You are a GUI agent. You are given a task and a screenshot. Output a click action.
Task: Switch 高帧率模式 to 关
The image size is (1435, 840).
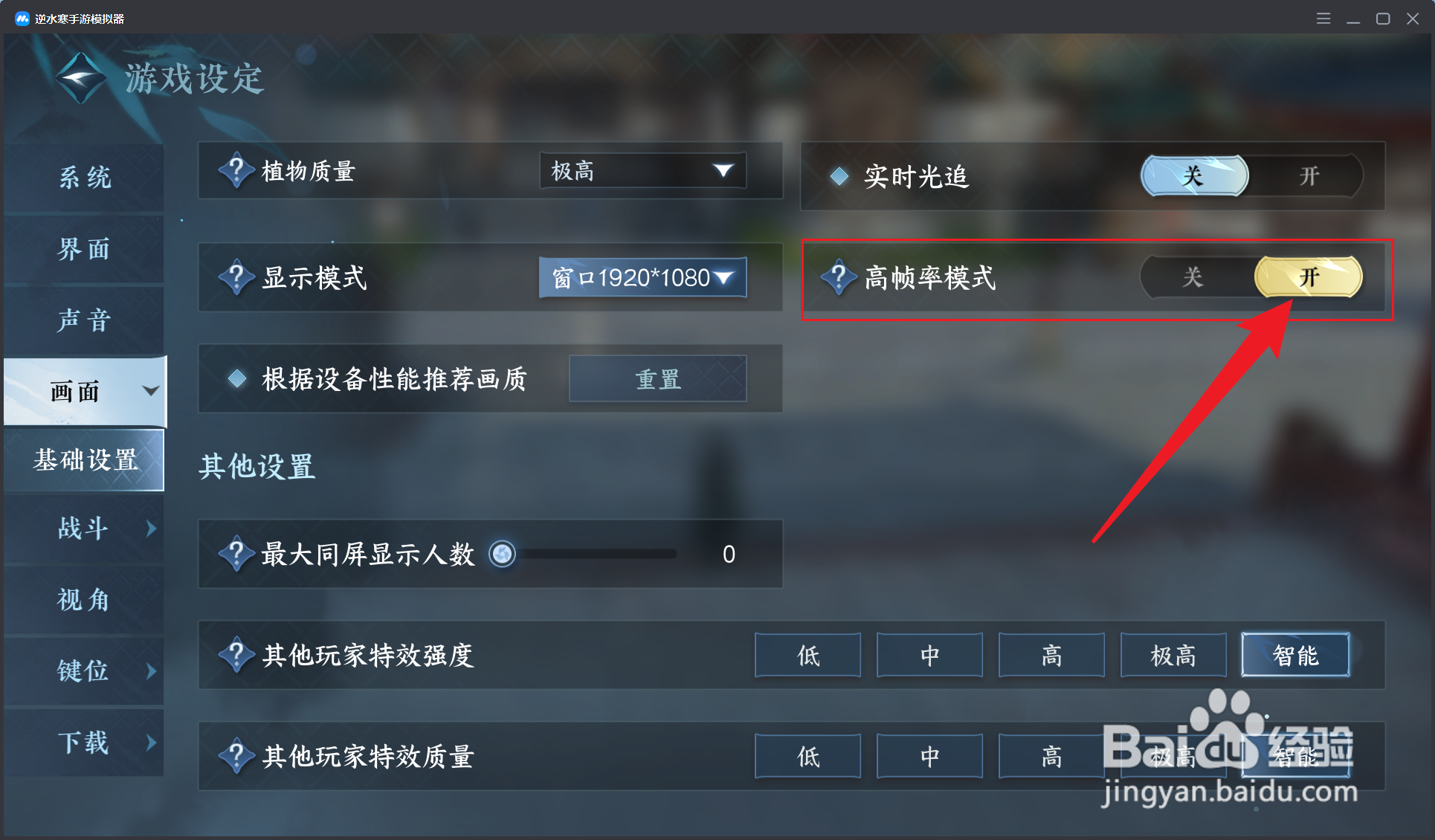point(1193,277)
